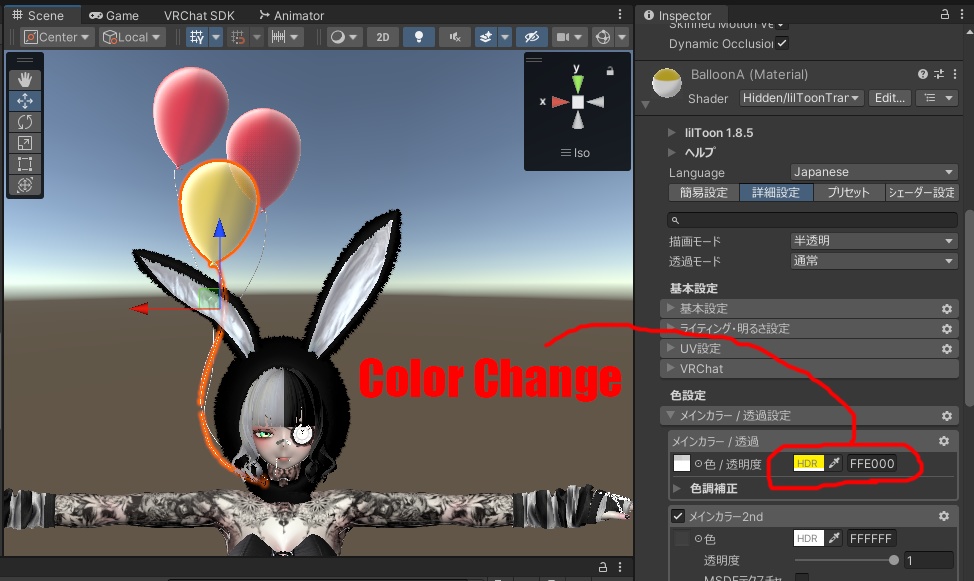
Task: Open the VRChat SDK tab
Action: 199,15
